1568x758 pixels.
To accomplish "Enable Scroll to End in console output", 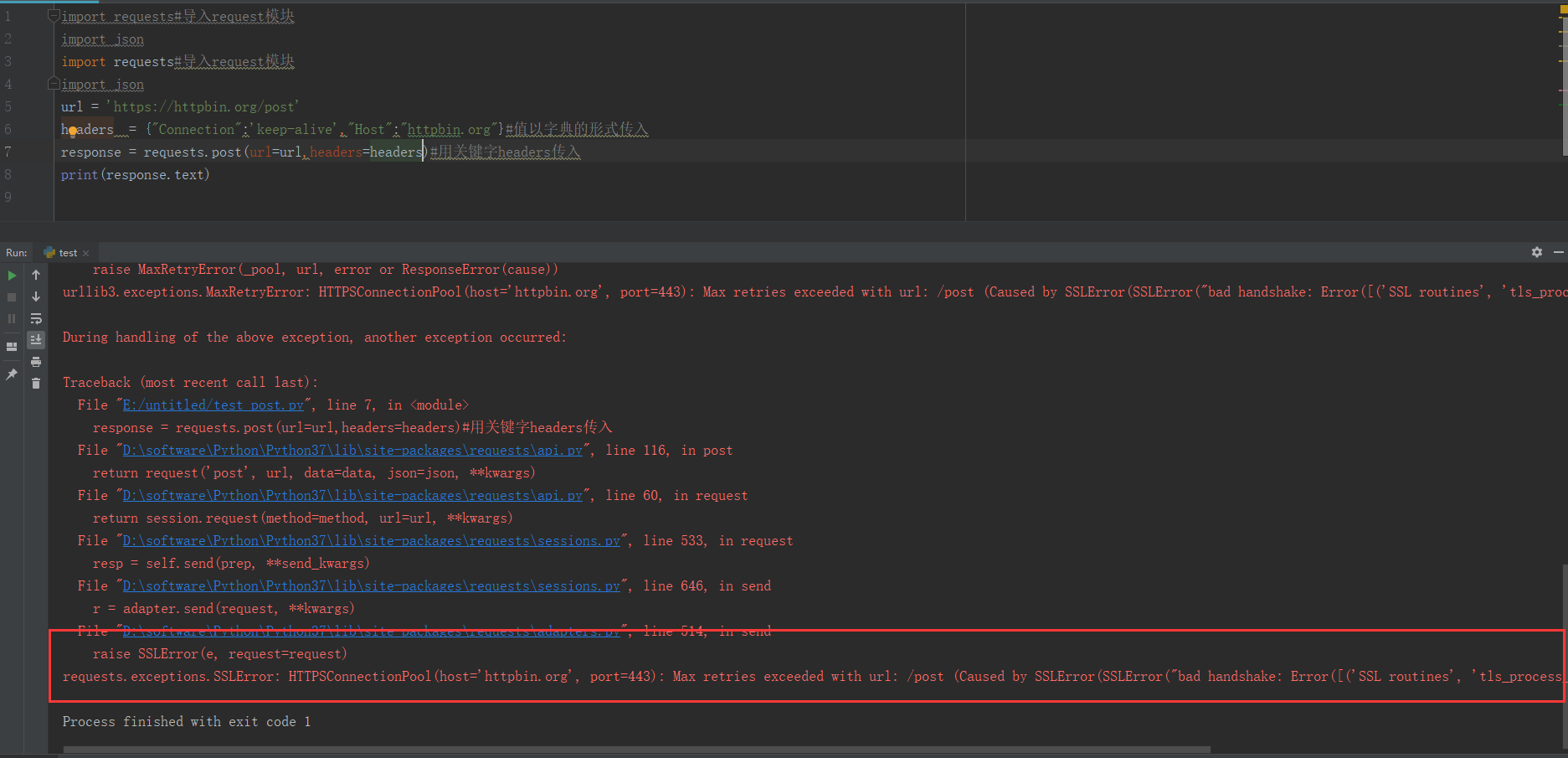I will 36,339.
